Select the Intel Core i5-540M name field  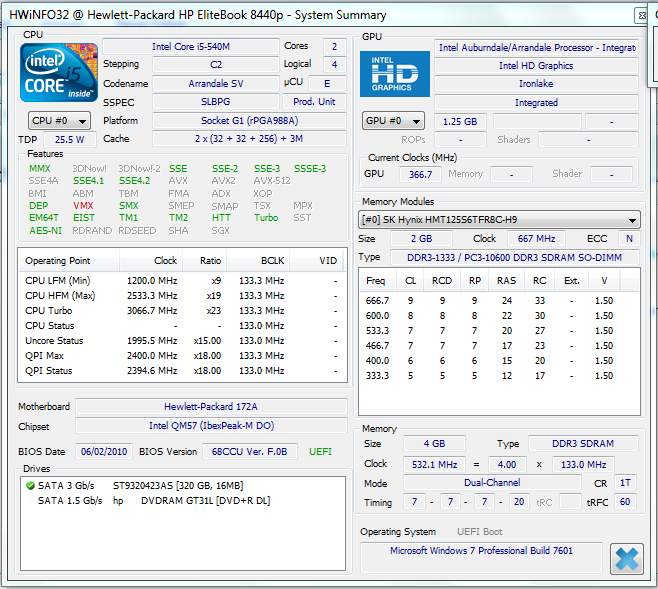coord(191,47)
